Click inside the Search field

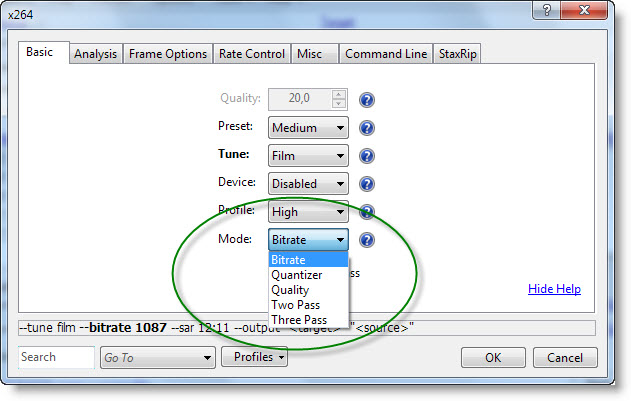[x=56, y=357]
